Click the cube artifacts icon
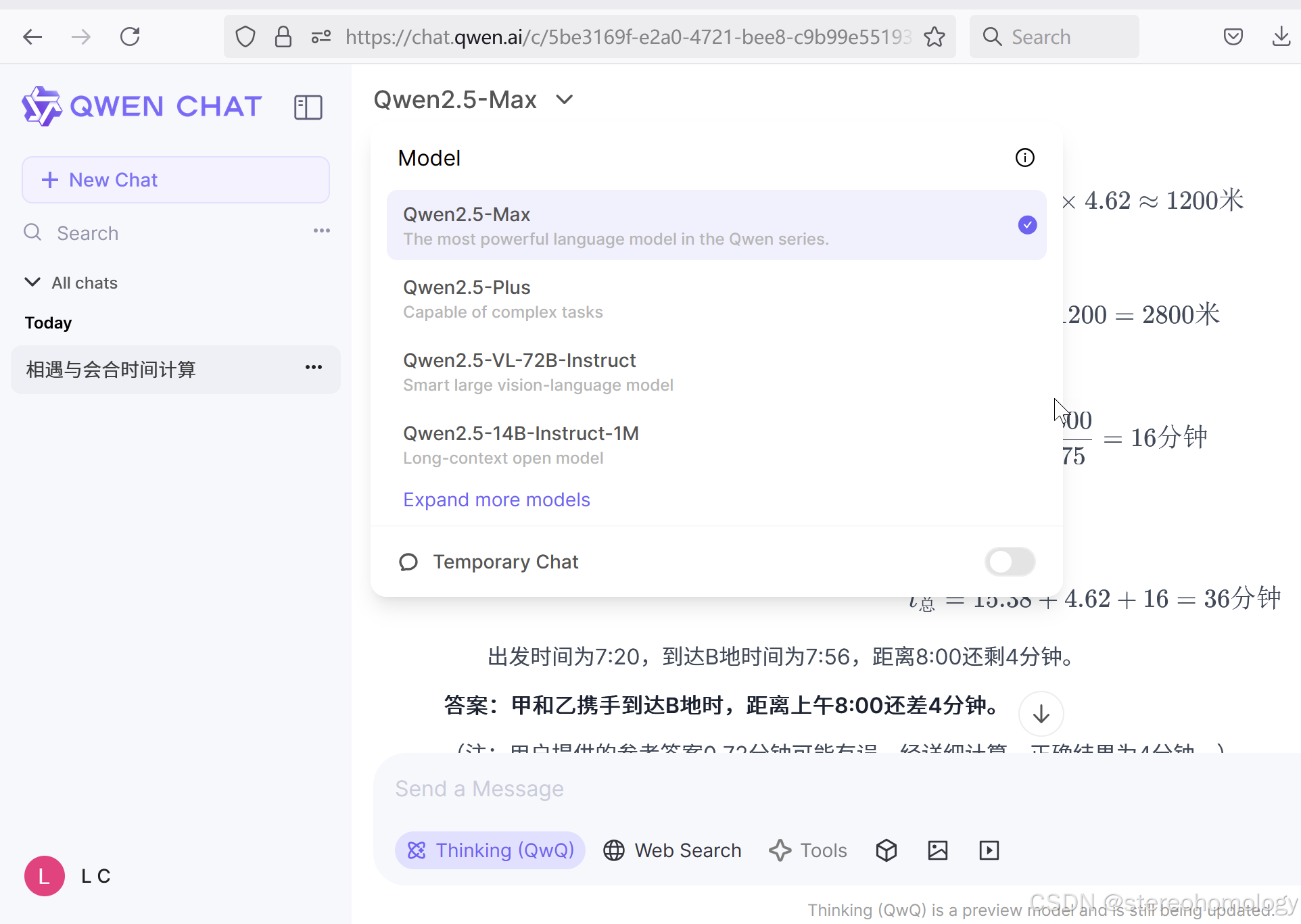Image resolution: width=1301 pixels, height=924 pixels. click(x=886, y=850)
